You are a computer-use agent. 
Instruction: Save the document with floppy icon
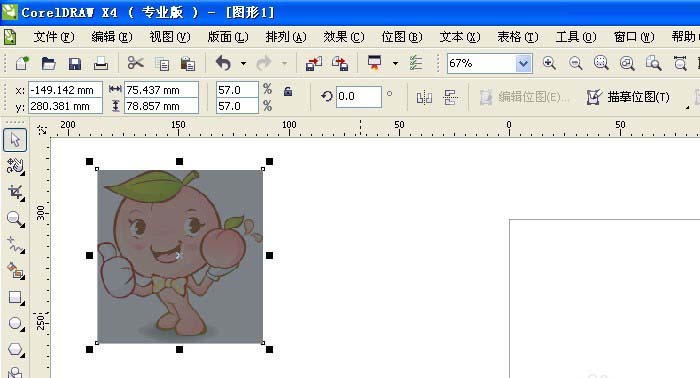point(75,64)
